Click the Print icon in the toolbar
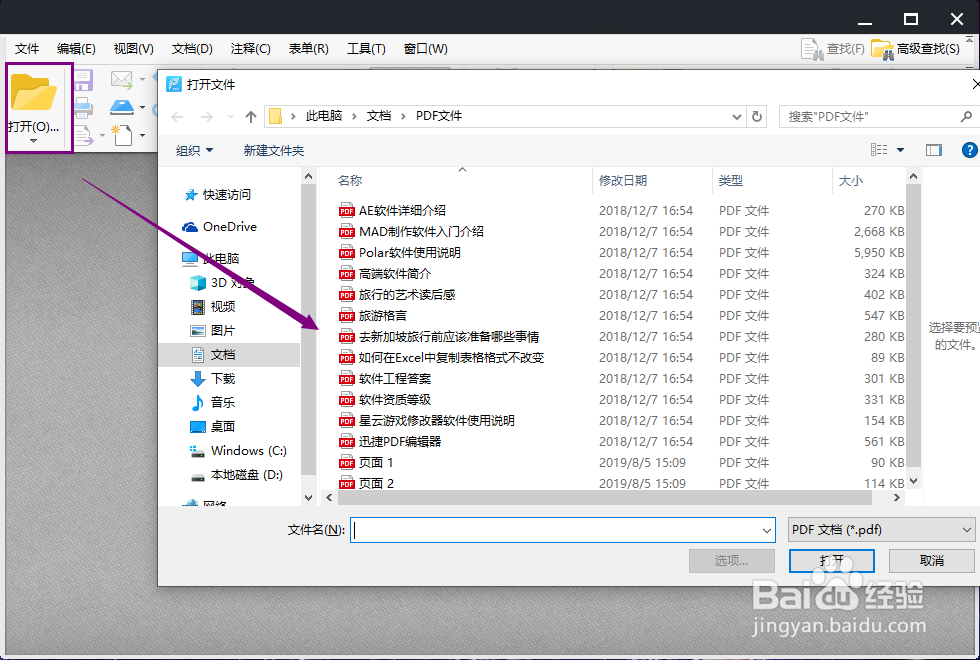 pyautogui.click(x=83, y=108)
